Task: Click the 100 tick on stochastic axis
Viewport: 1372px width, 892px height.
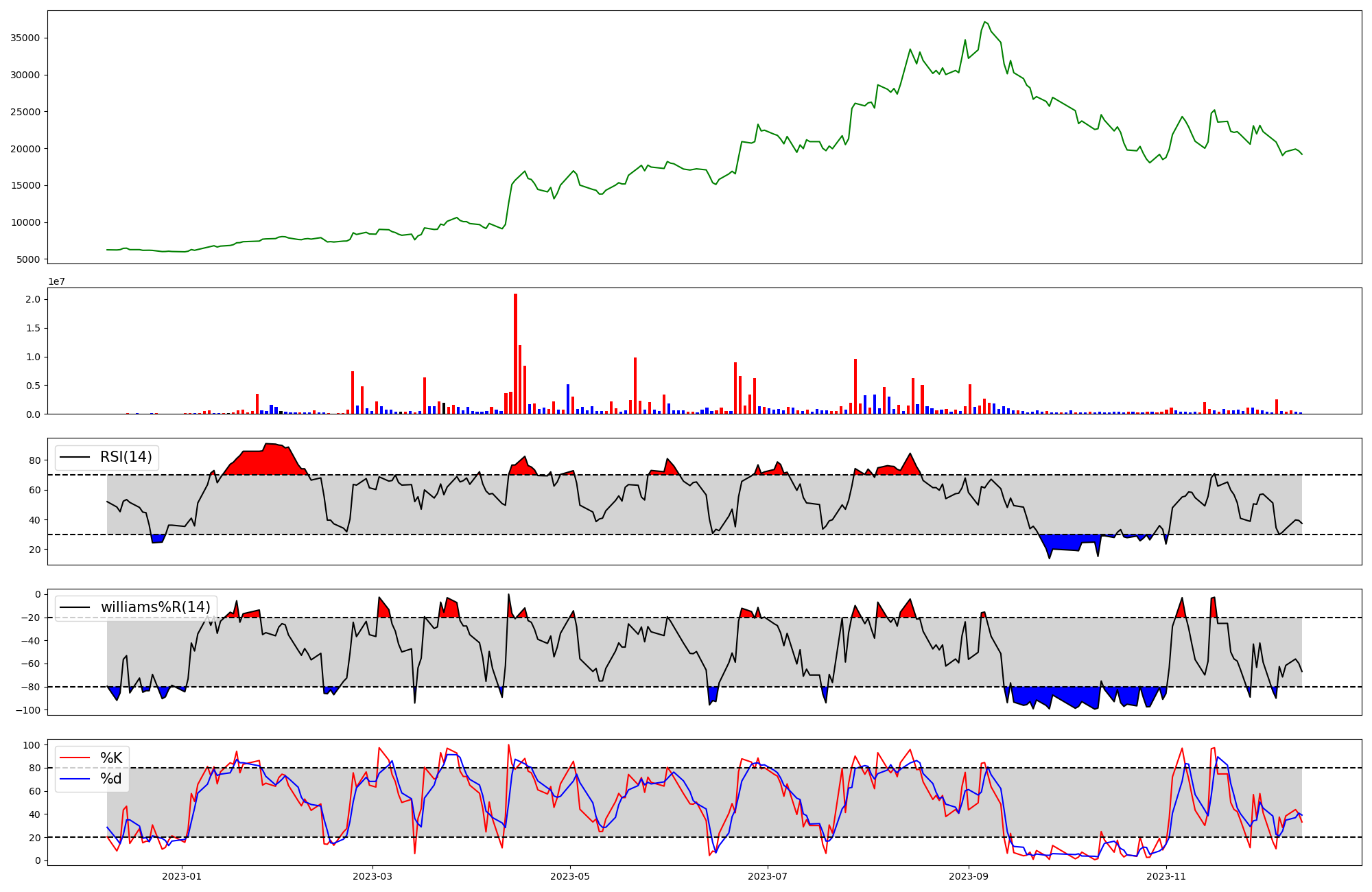Action: [33, 745]
